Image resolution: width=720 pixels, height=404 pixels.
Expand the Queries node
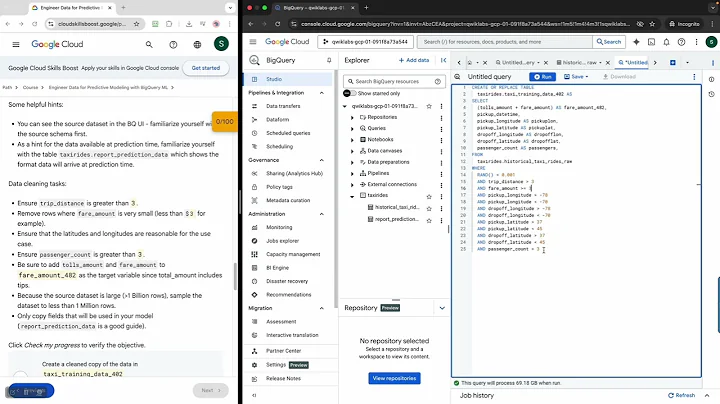pyautogui.click(x=352, y=129)
